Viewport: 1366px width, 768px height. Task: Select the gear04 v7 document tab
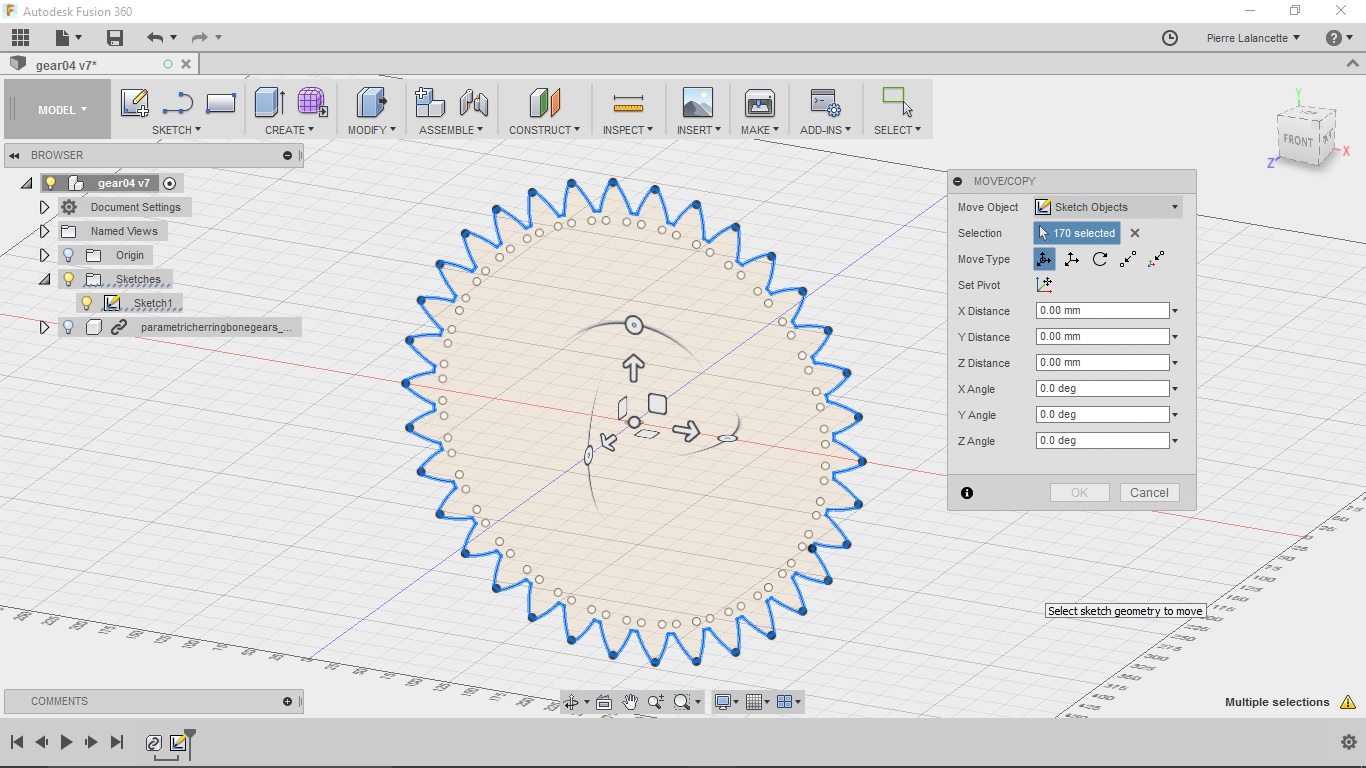point(100,64)
